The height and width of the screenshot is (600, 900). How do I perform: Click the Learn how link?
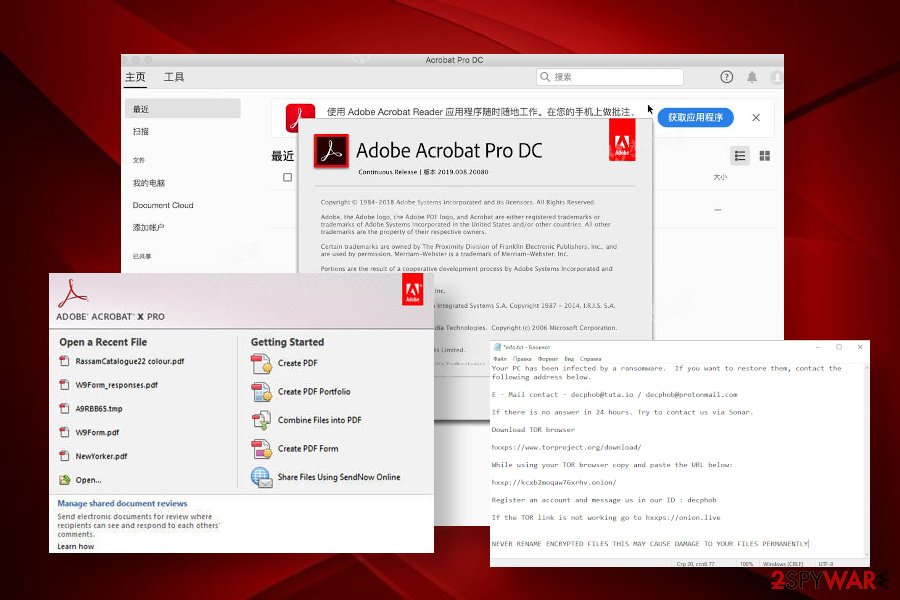(76, 546)
